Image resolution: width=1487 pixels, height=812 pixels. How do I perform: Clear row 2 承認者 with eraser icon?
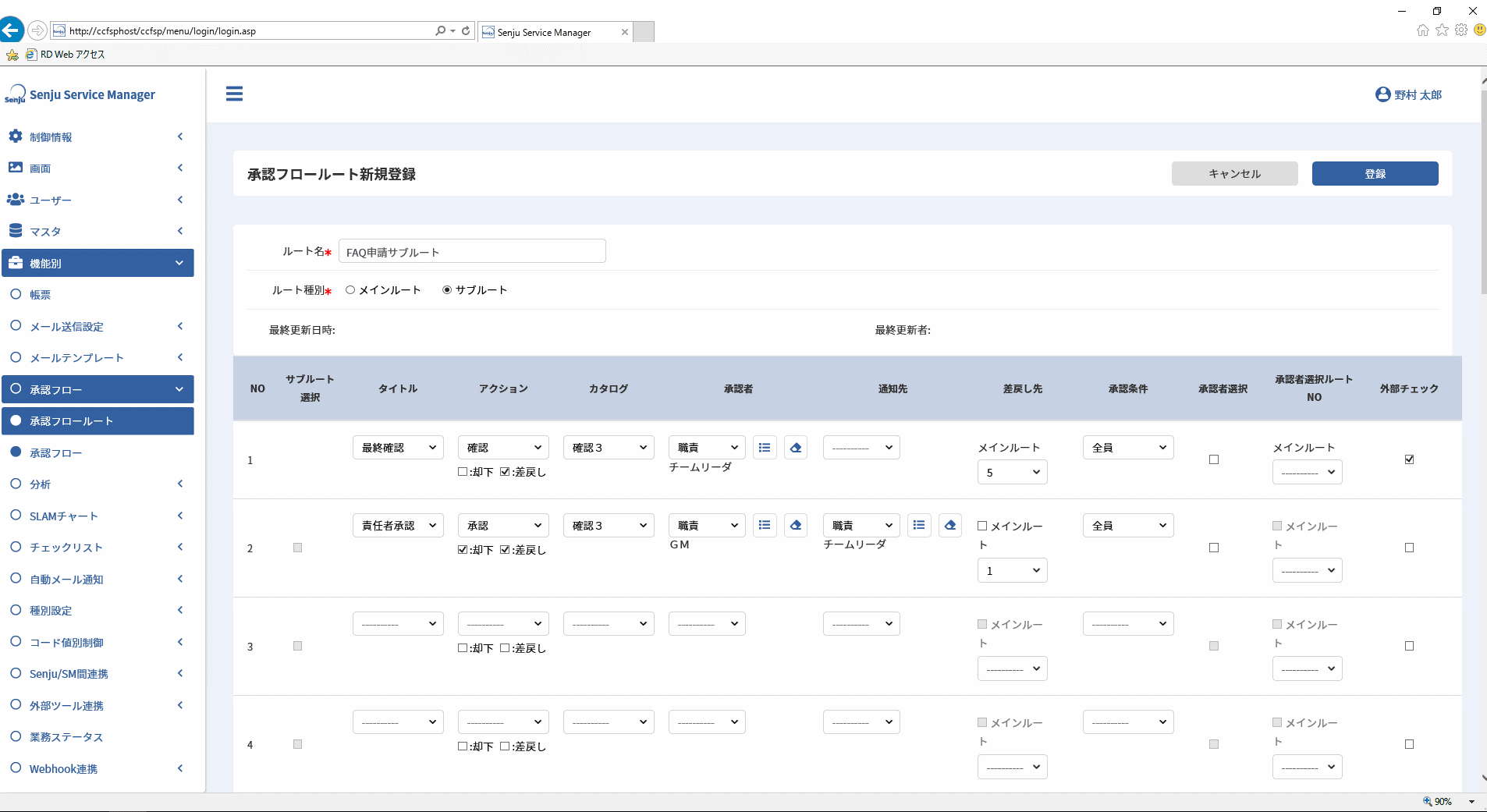[796, 526]
